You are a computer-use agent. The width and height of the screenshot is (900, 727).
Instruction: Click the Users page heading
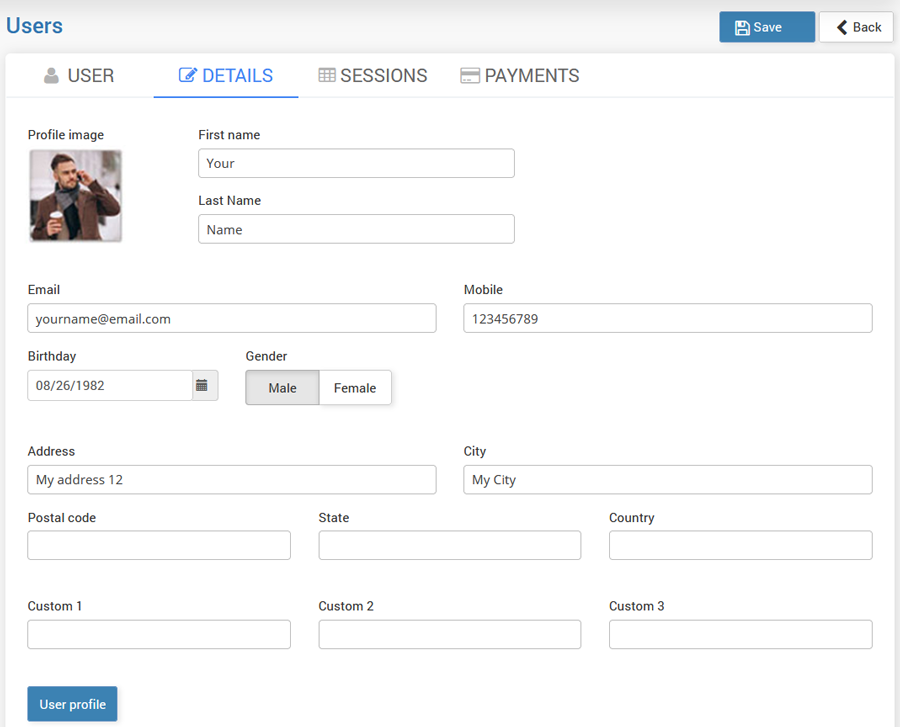pyautogui.click(x=34, y=26)
